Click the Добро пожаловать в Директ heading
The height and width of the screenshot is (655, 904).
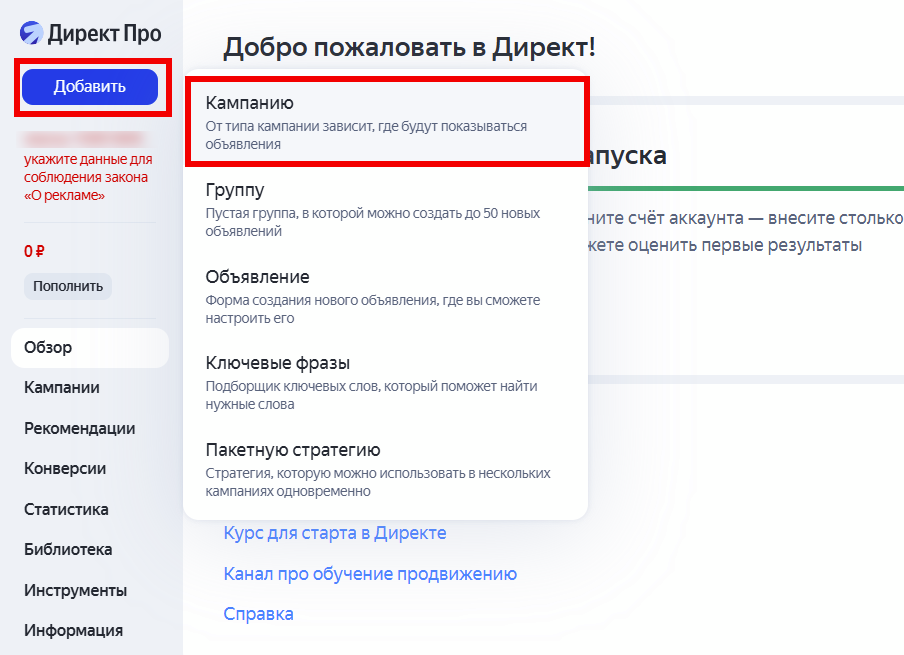pyautogui.click(x=409, y=47)
